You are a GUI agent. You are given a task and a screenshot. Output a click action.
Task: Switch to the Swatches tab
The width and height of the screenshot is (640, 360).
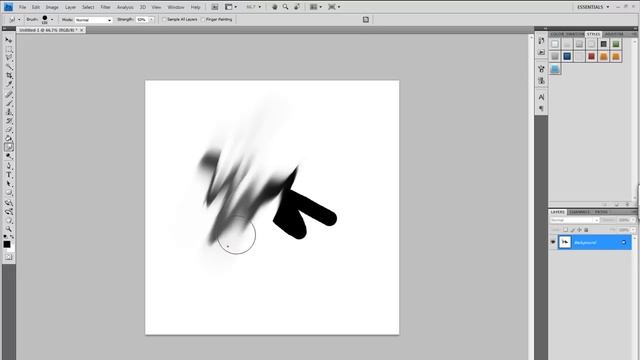(576, 34)
